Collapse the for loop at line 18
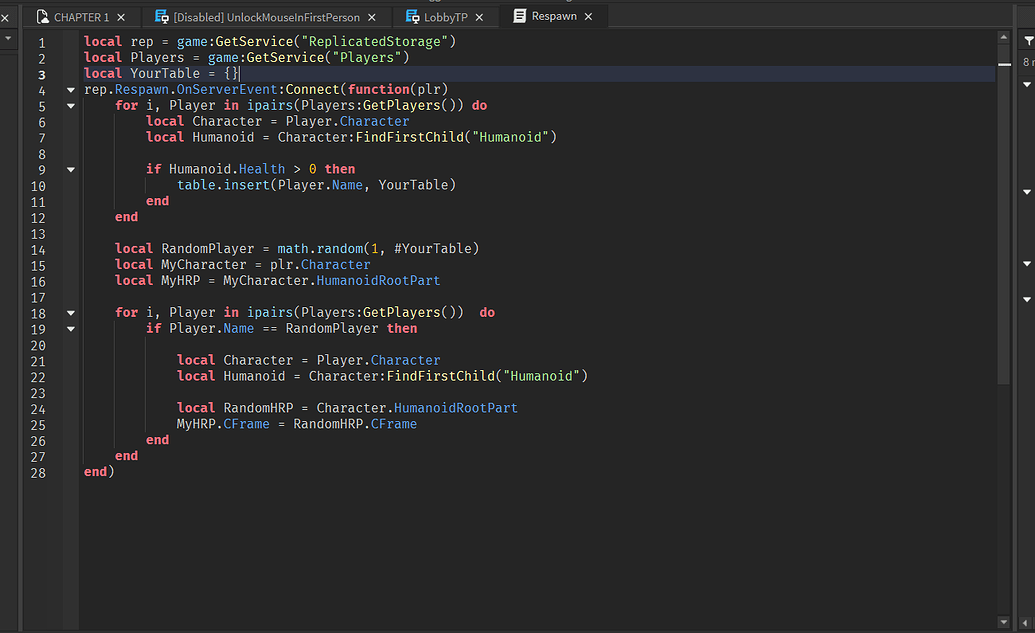This screenshot has width=1035, height=633. click(x=71, y=313)
